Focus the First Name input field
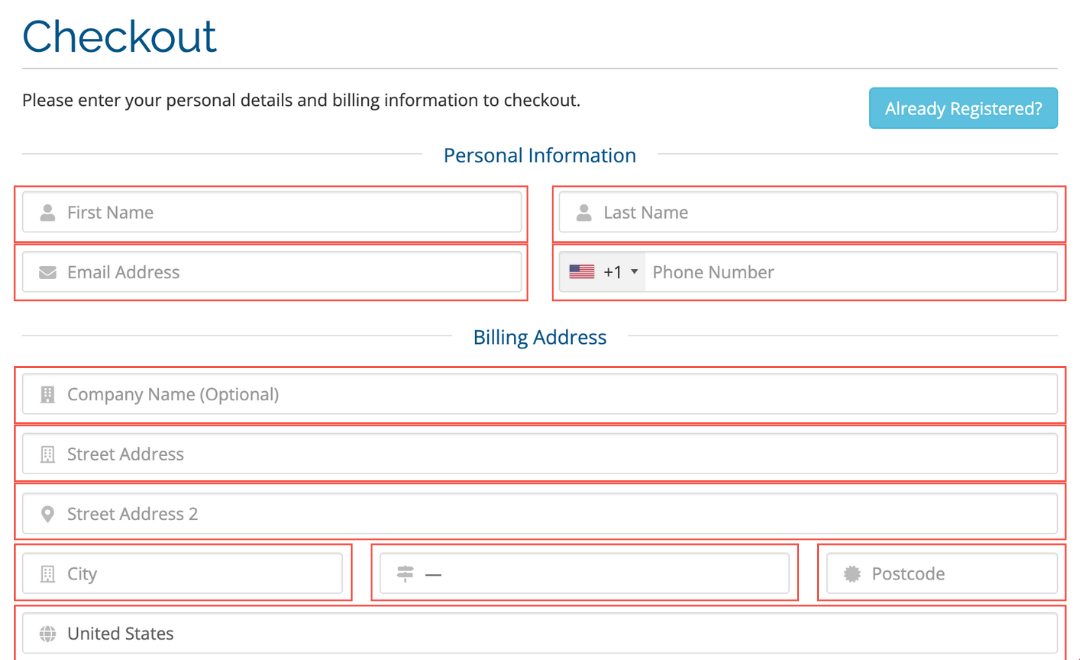This screenshot has height=660, width=1080. (272, 212)
